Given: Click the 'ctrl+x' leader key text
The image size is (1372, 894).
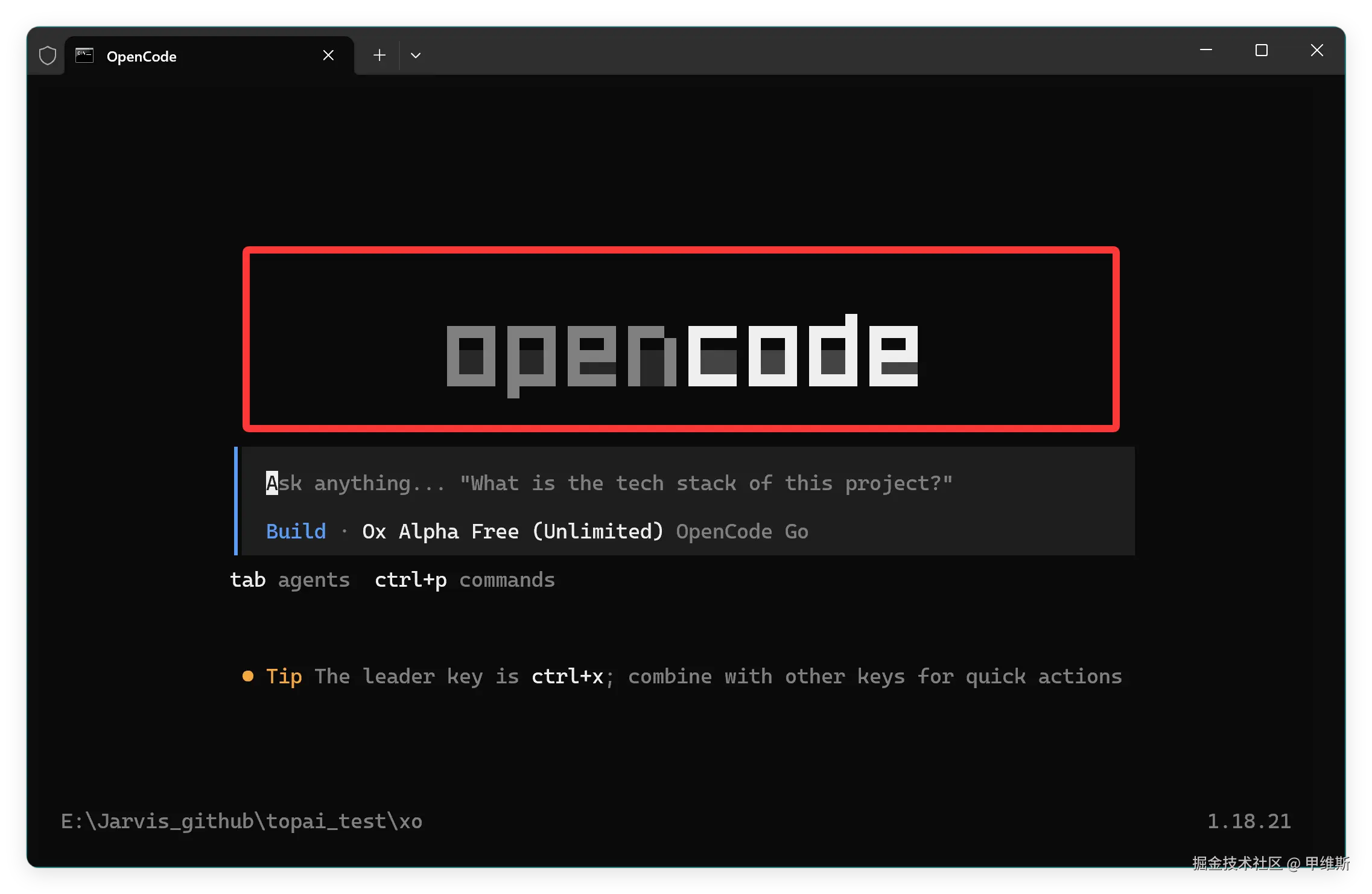Looking at the screenshot, I should [567, 677].
